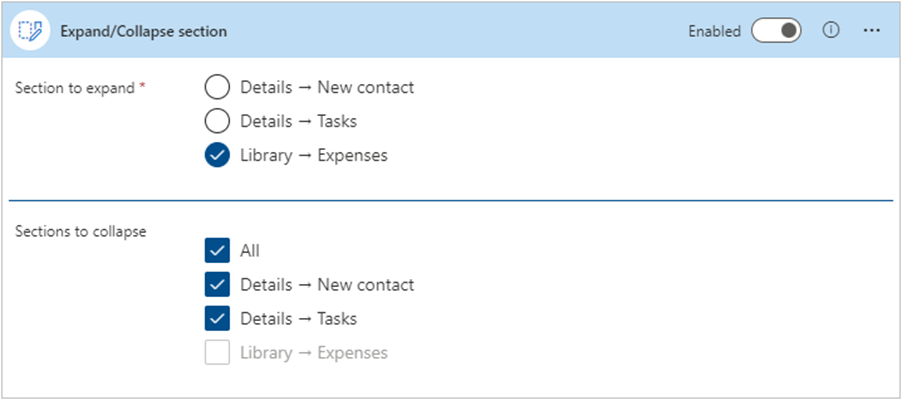This screenshot has width=902, height=400.
Task: Click the greyed-out 'Library → Expenses' checkbox
Action: [x=217, y=353]
